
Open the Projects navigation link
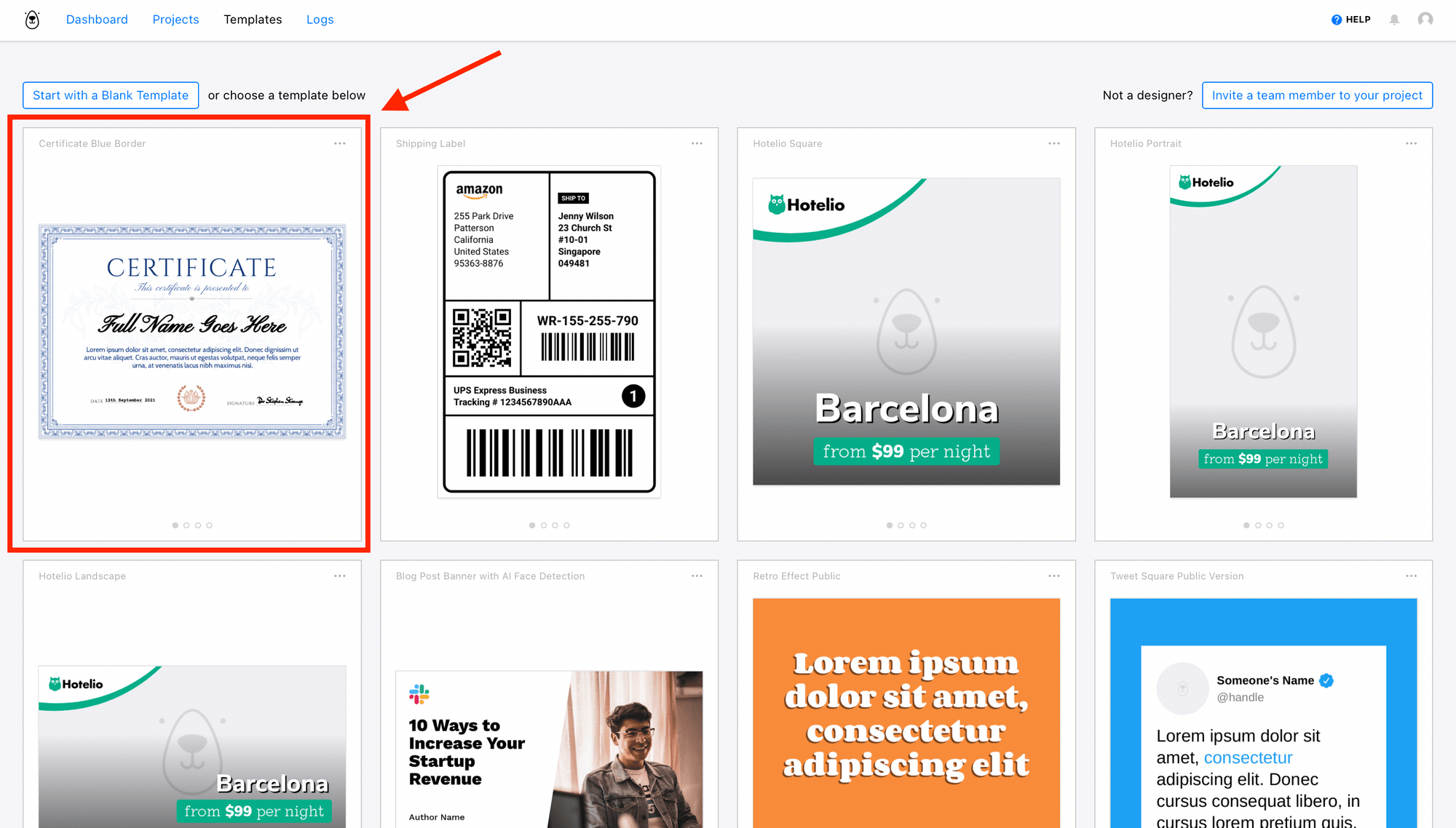point(174,19)
